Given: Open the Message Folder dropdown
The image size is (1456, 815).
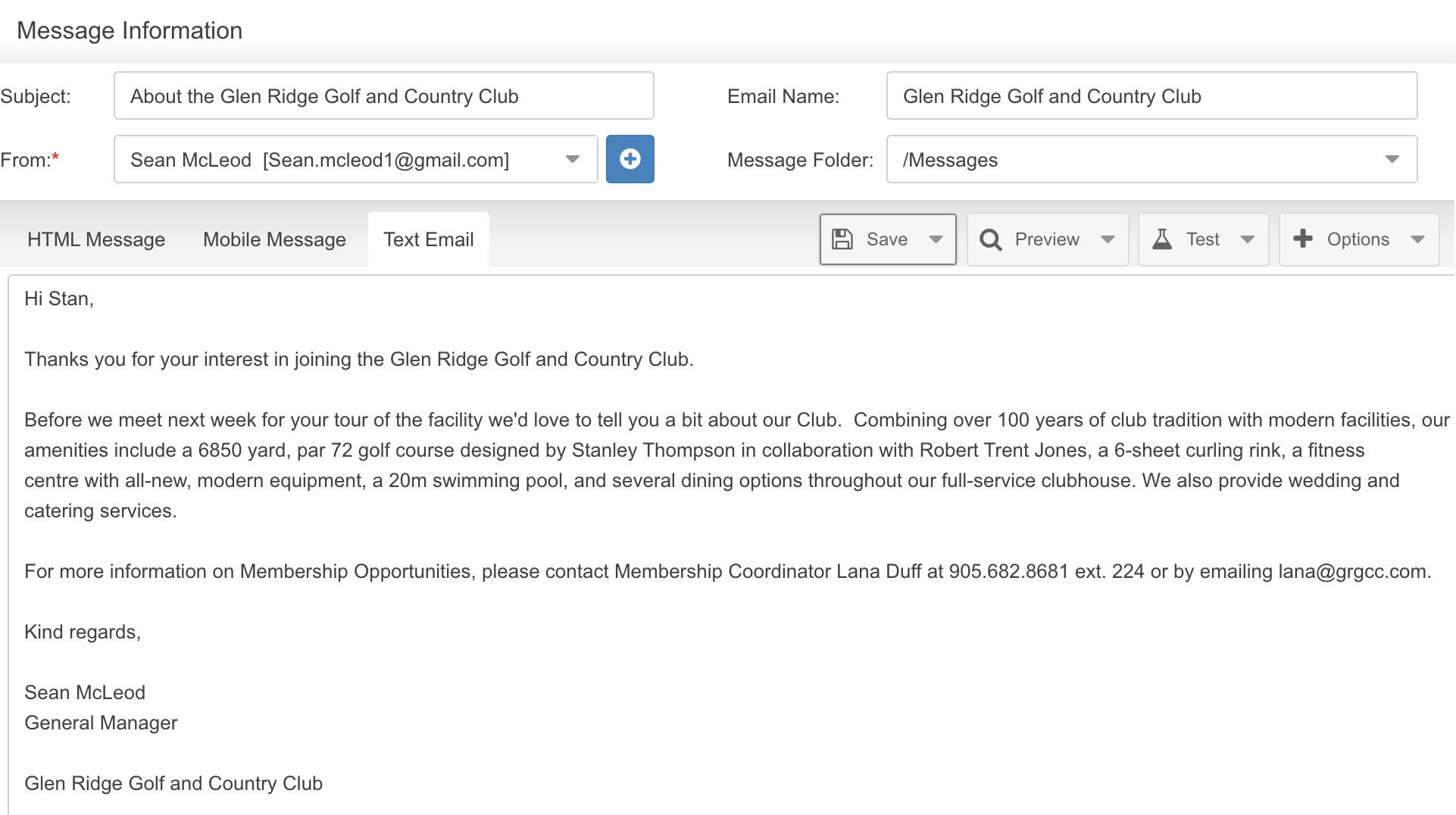Looking at the screenshot, I should point(1151,159).
